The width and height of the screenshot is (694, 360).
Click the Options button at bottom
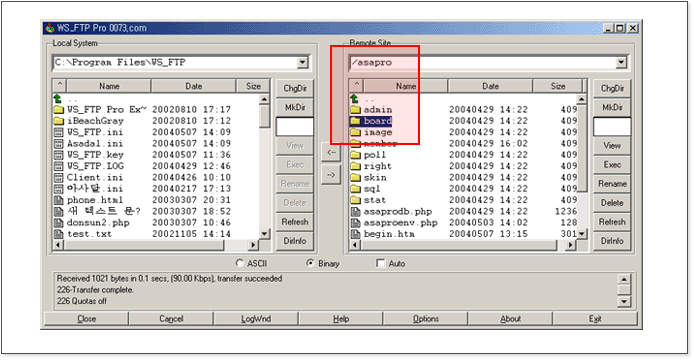point(426,319)
